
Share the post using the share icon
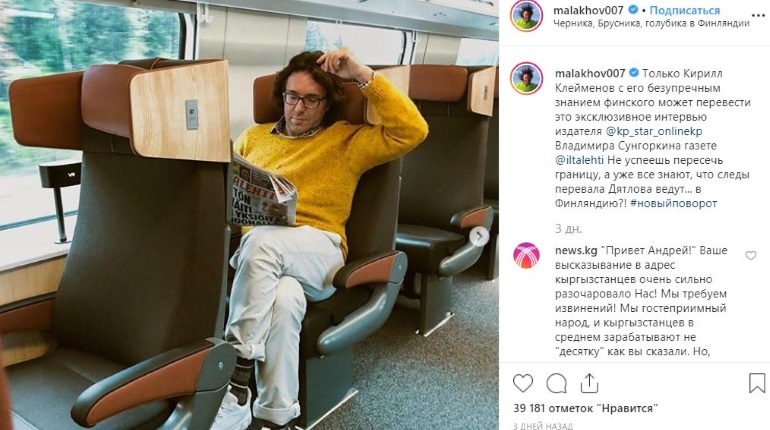589,383
